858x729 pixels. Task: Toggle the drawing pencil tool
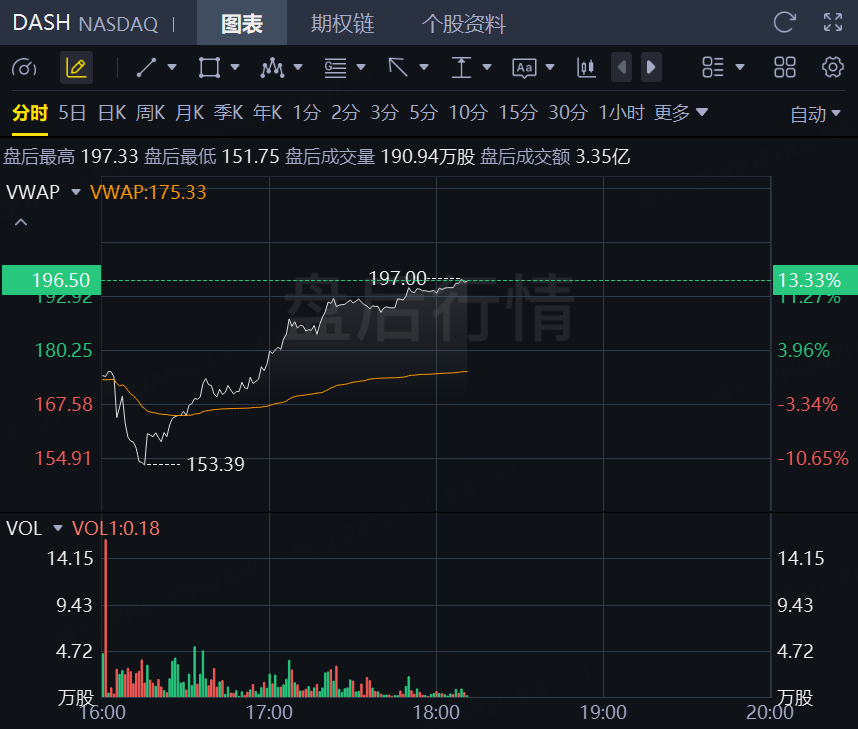[76, 68]
